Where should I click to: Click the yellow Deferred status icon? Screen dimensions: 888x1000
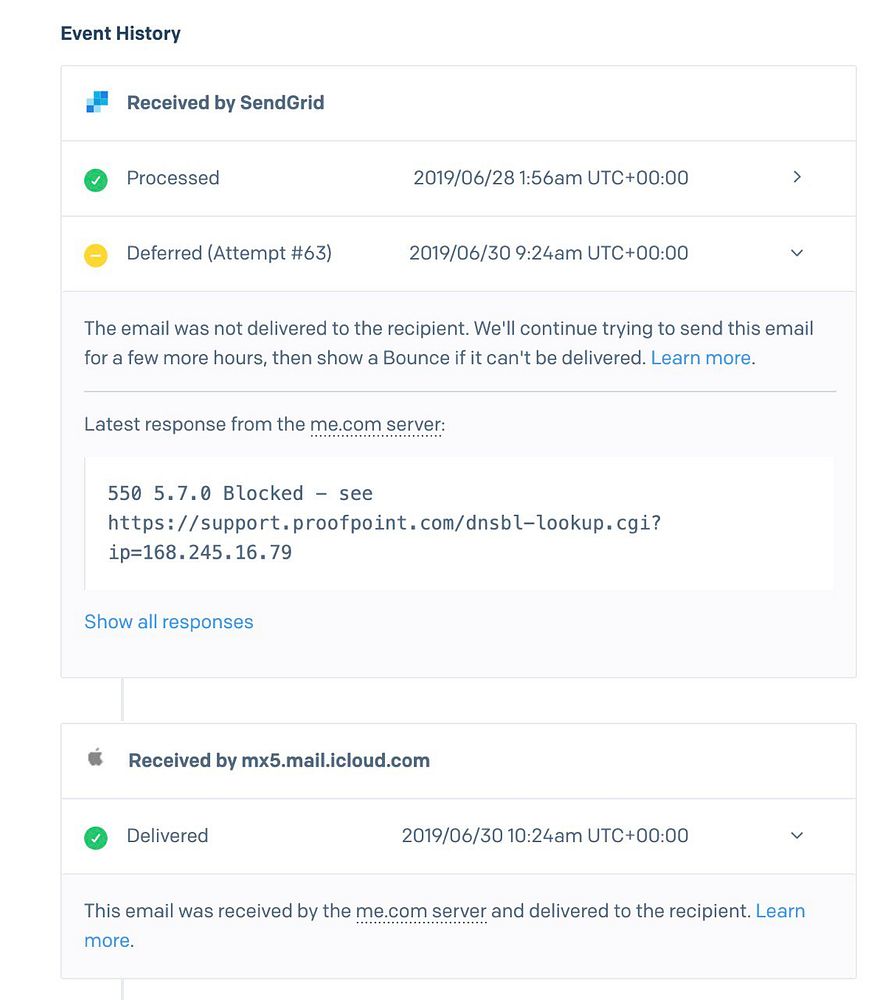click(96, 255)
